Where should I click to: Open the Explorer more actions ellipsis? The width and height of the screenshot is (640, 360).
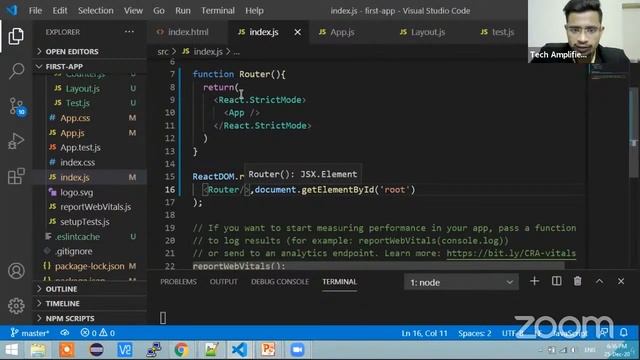tap(129, 31)
